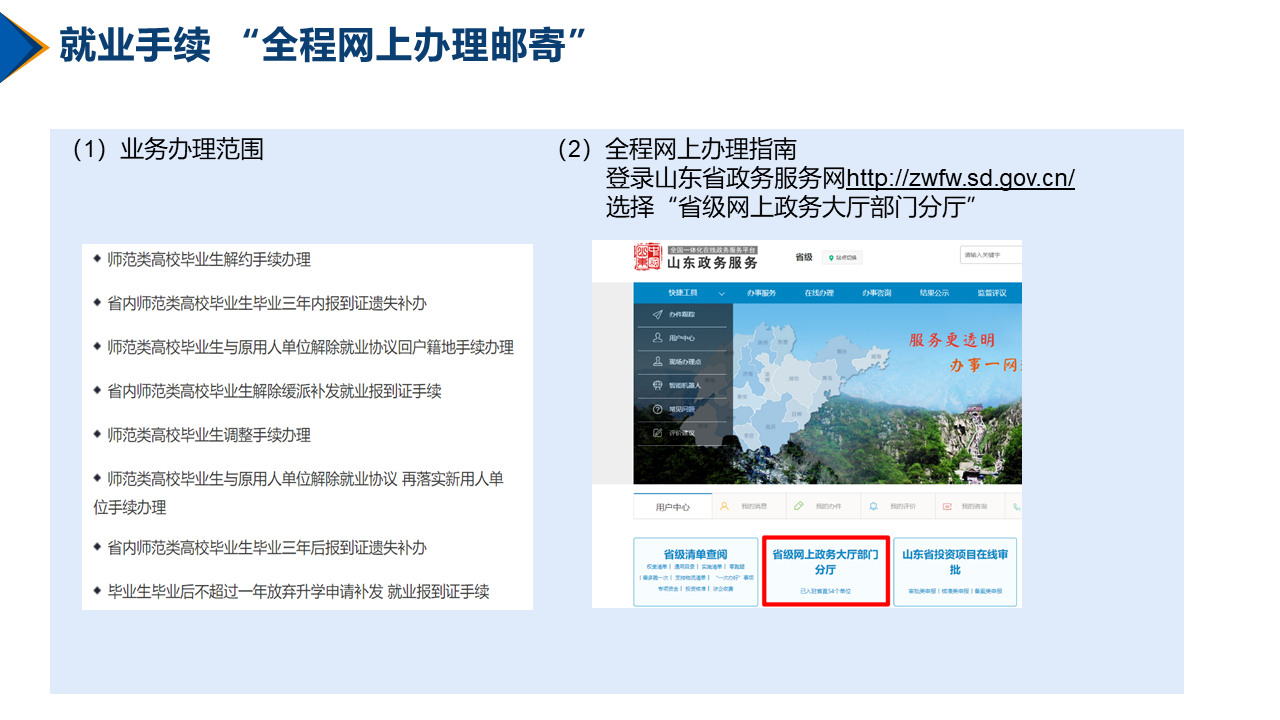Open 用户中心 via the person icon in sidebar
Image resolution: width=1280 pixels, height=720 pixels.
pyautogui.click(x=658, y=337)
